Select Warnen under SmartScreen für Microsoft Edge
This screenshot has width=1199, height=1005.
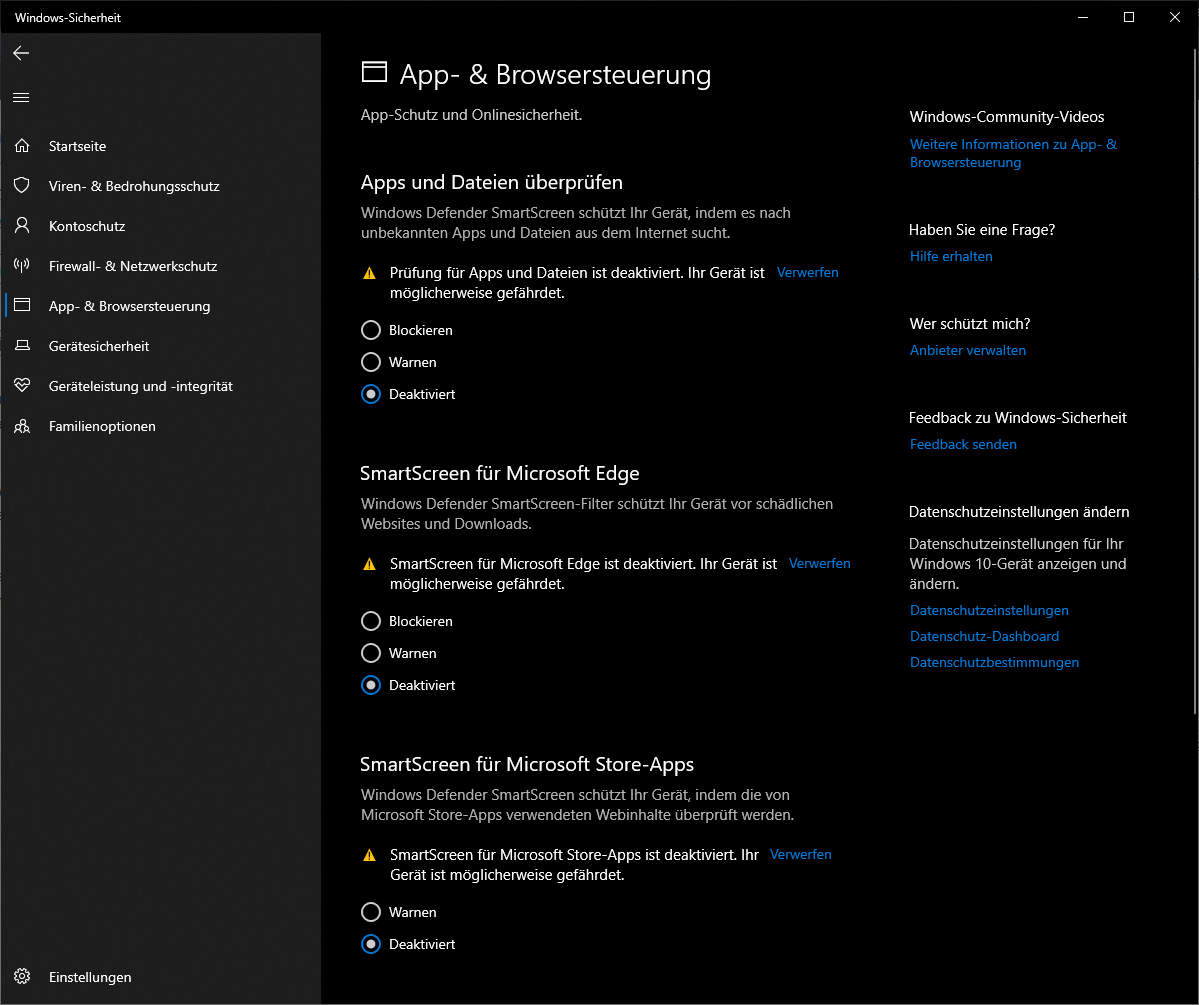(371, 653)
